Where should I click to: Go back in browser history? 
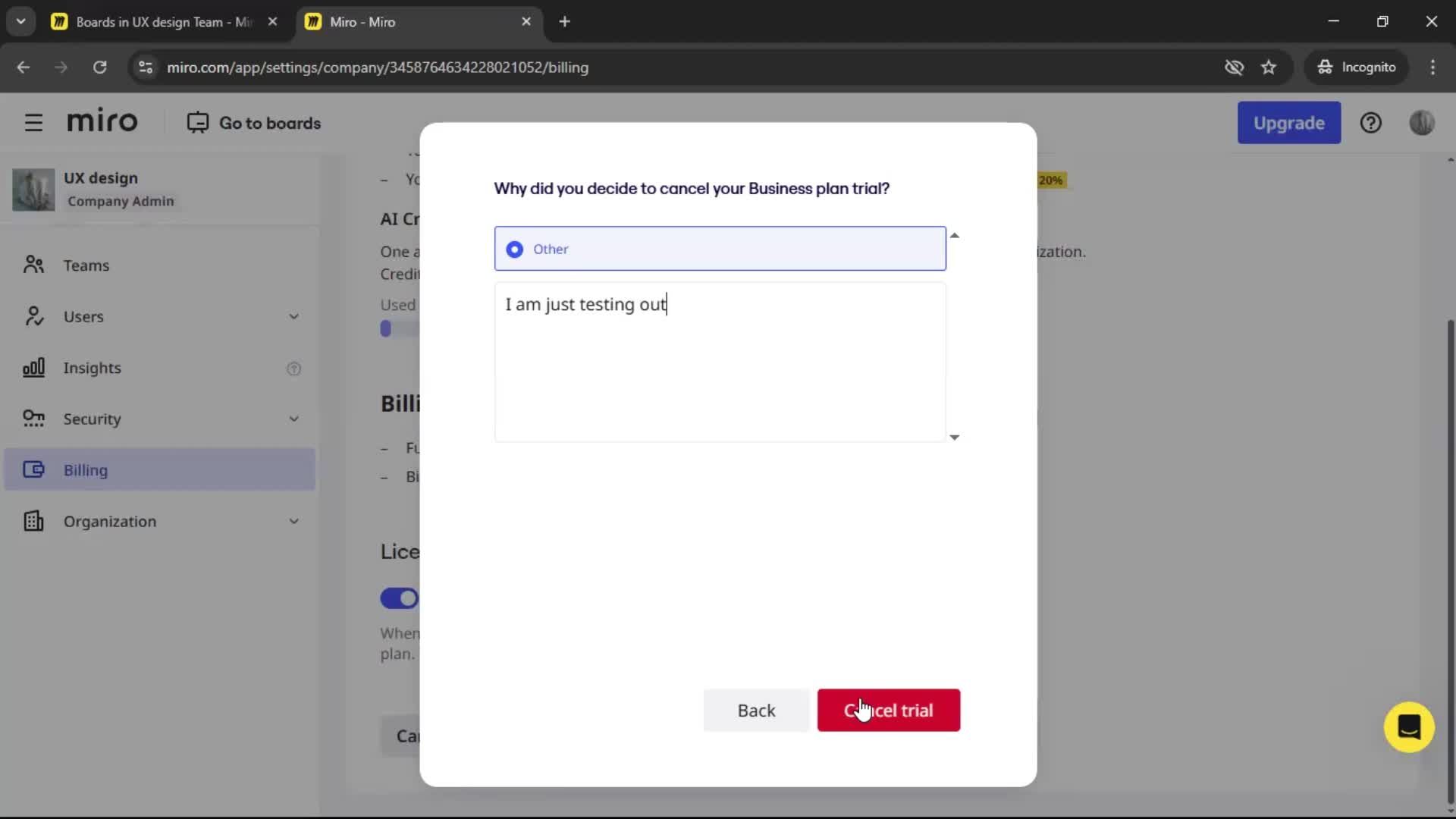pyautogui.click(x=24, y=67)
